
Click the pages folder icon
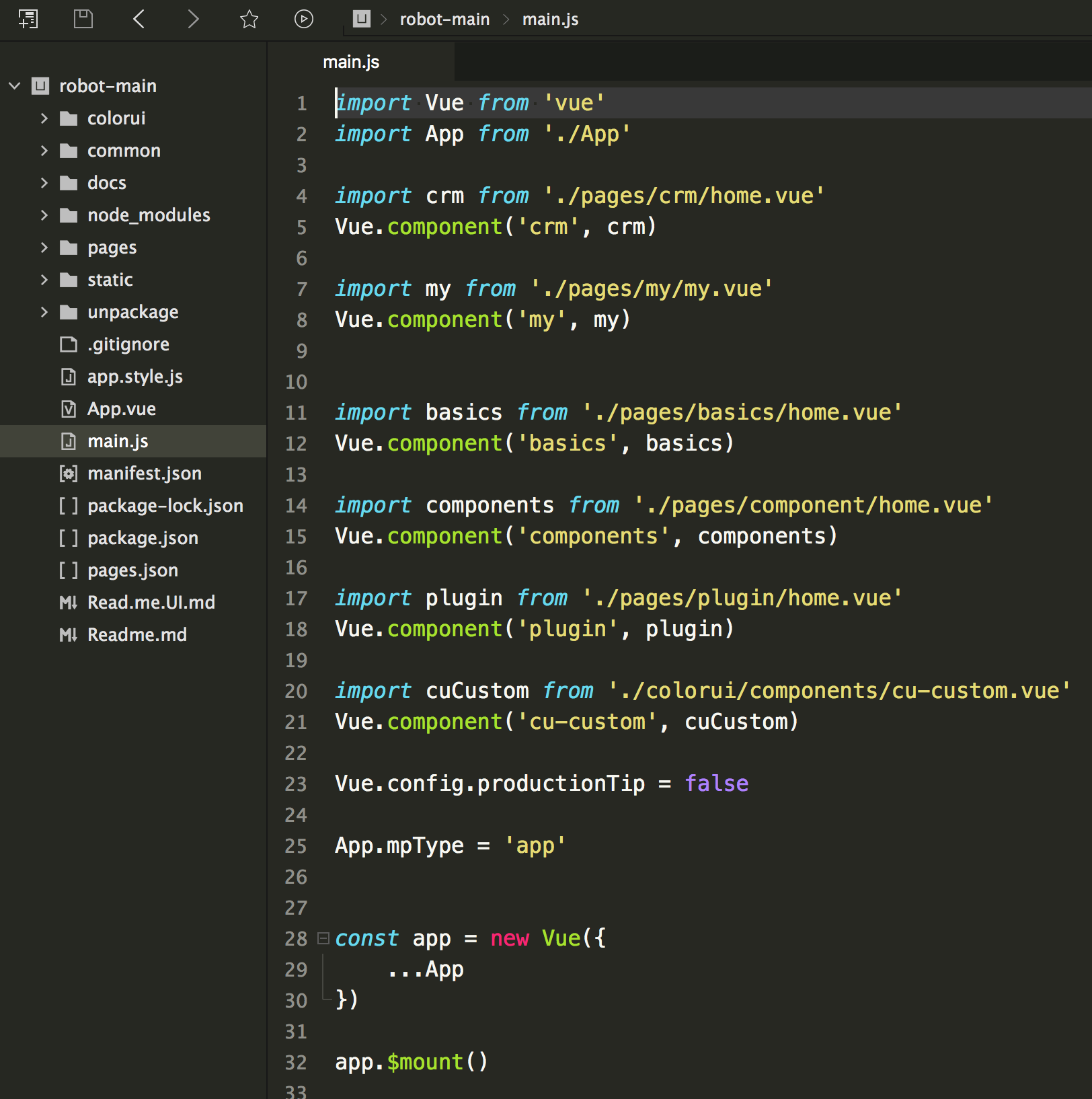(x=69, y=248)
